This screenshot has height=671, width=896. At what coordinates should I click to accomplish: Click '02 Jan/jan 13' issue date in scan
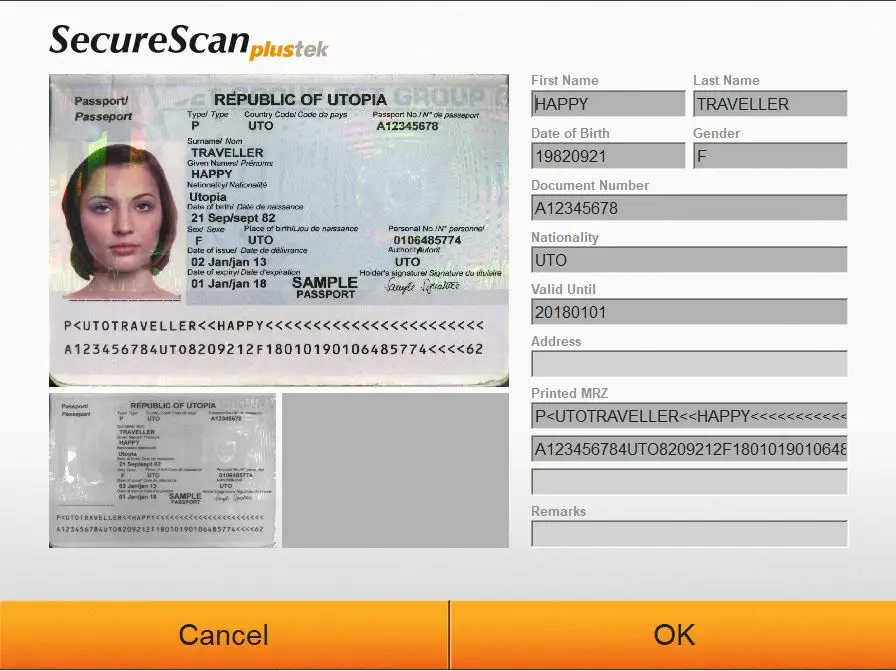point(229,262)
